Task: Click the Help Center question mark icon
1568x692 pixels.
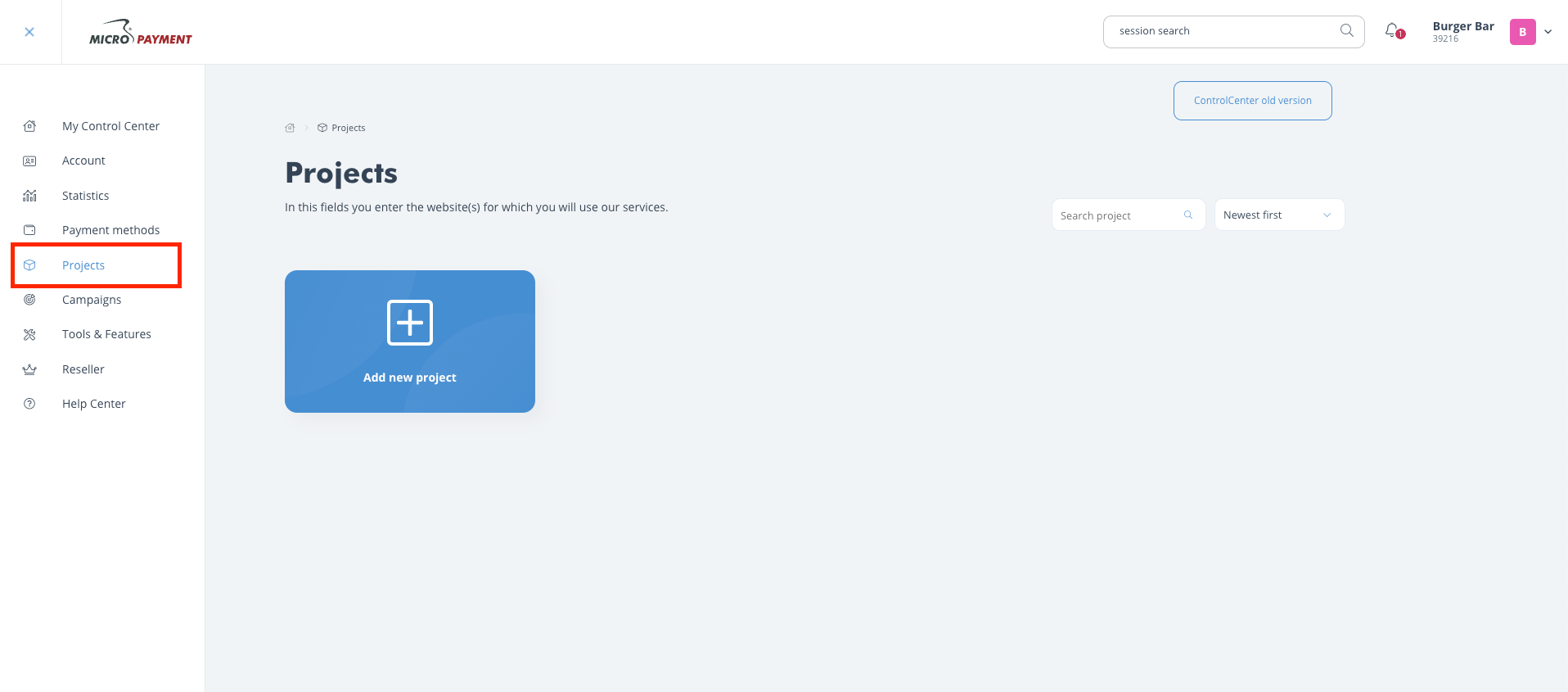Action: [29, 404]
